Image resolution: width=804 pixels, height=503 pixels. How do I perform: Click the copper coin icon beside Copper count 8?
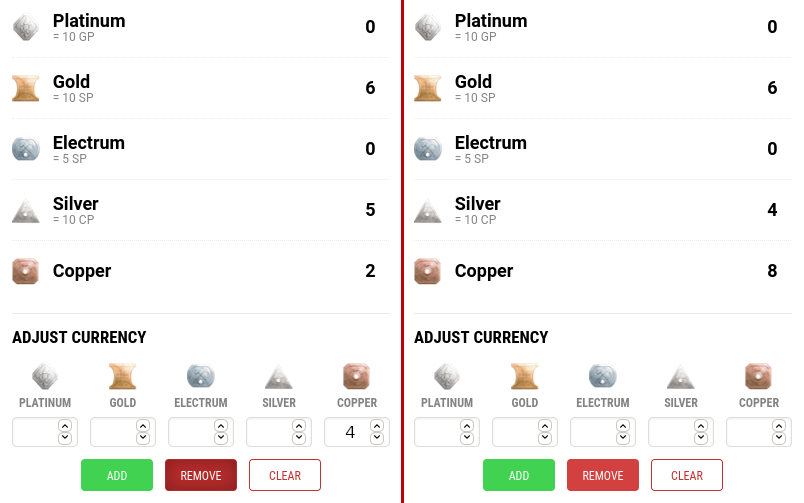[x=428, y=271]
